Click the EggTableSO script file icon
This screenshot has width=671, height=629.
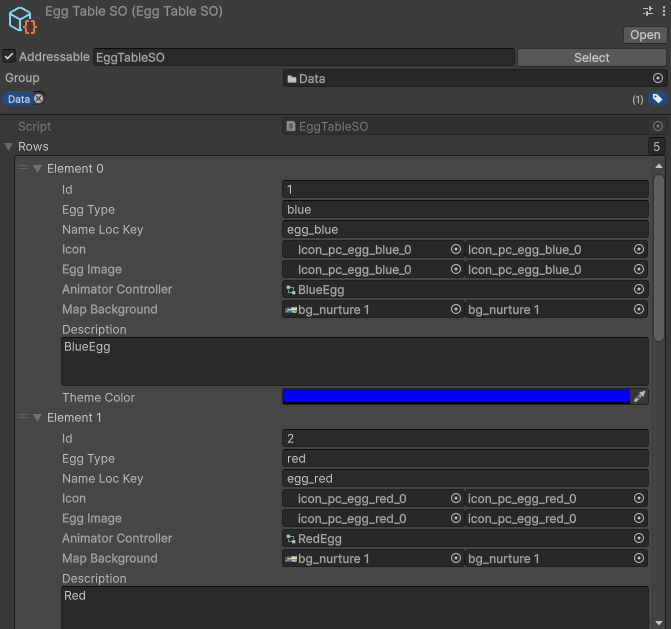tap(291, 126)
